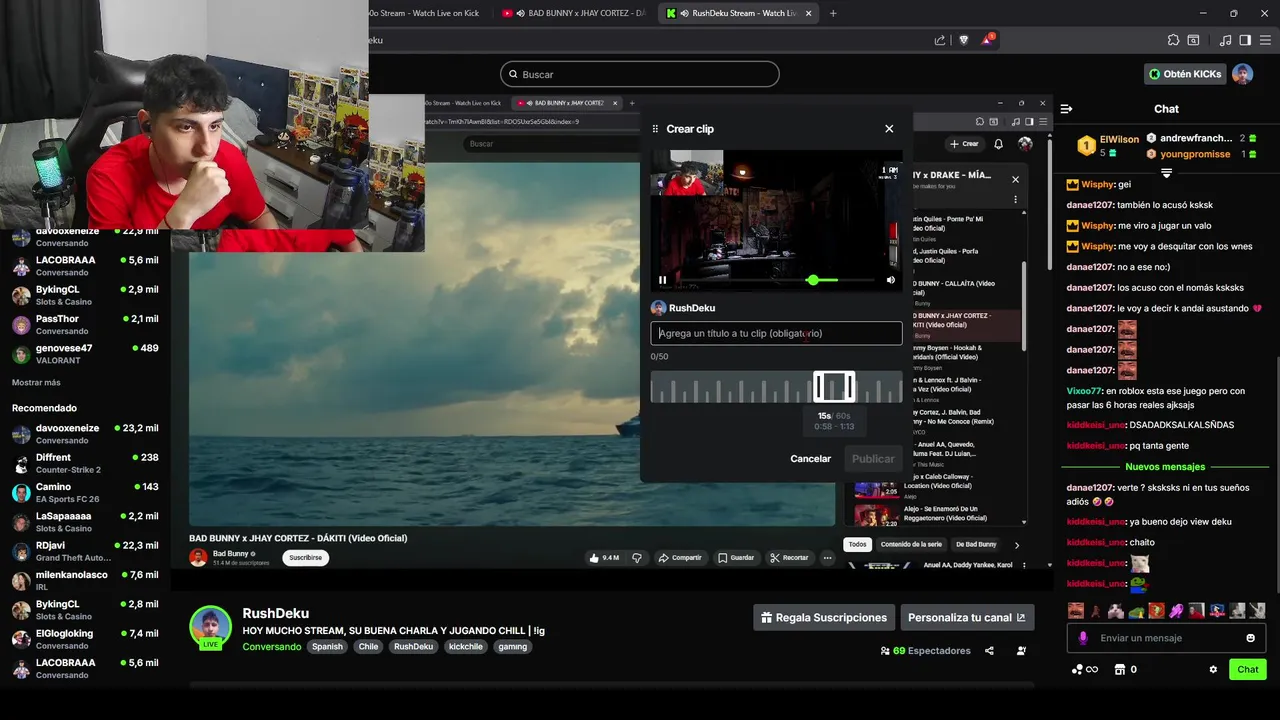Select the Spanish tag

point(327,647)
